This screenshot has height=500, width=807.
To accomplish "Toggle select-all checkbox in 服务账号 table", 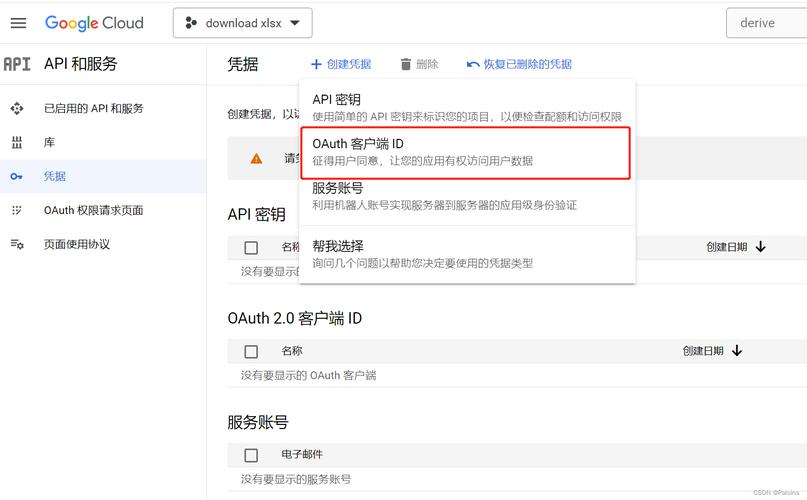I will (251, 455).
